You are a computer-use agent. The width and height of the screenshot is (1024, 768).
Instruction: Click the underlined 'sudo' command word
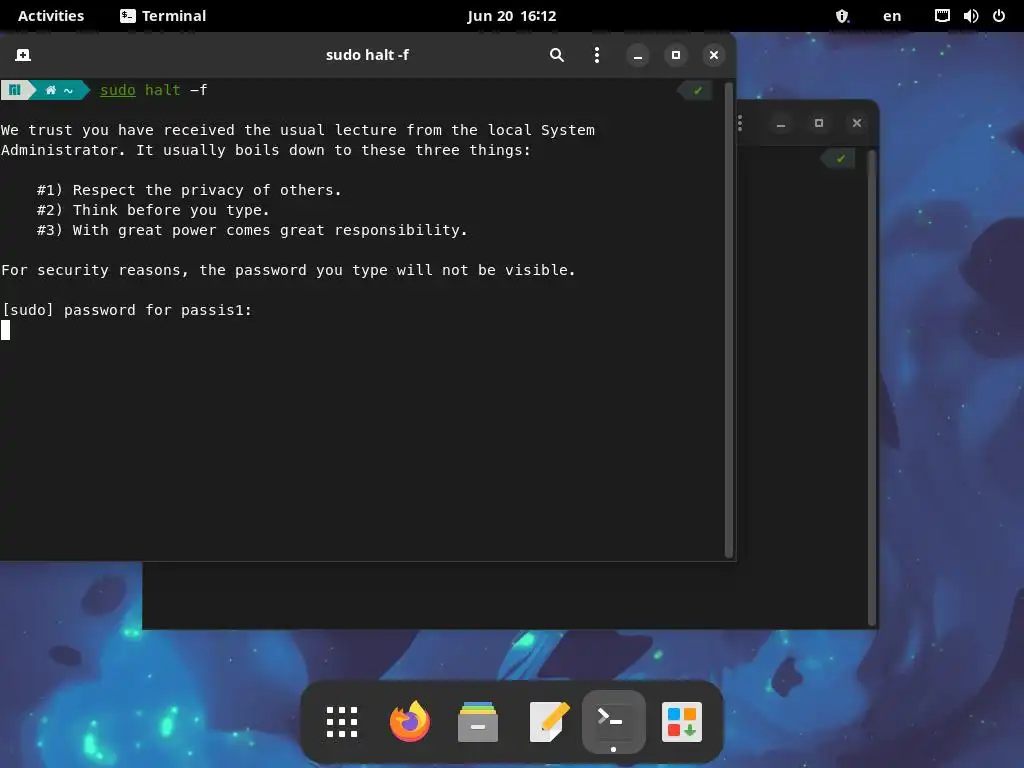[x=118, y=90]
